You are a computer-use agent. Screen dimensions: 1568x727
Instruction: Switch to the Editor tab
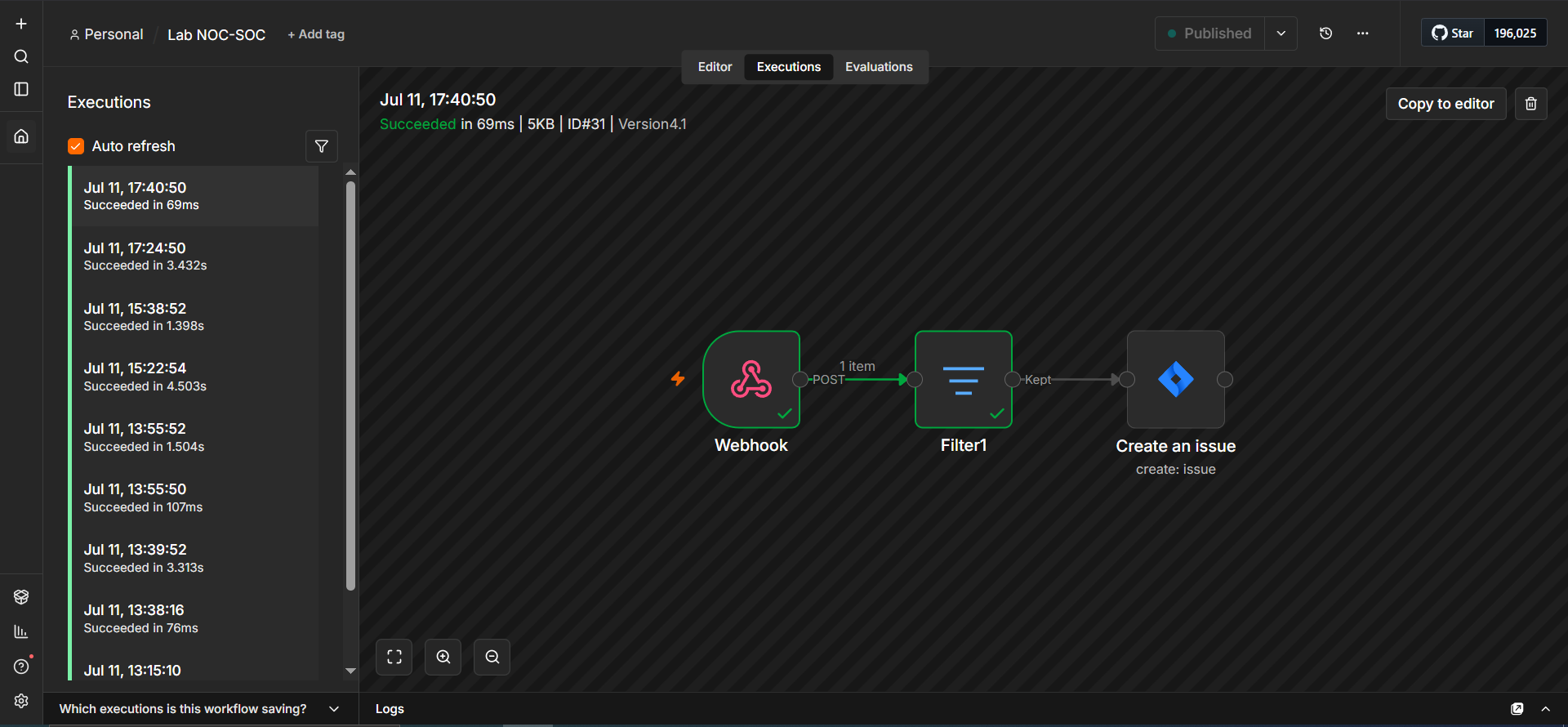715,67
